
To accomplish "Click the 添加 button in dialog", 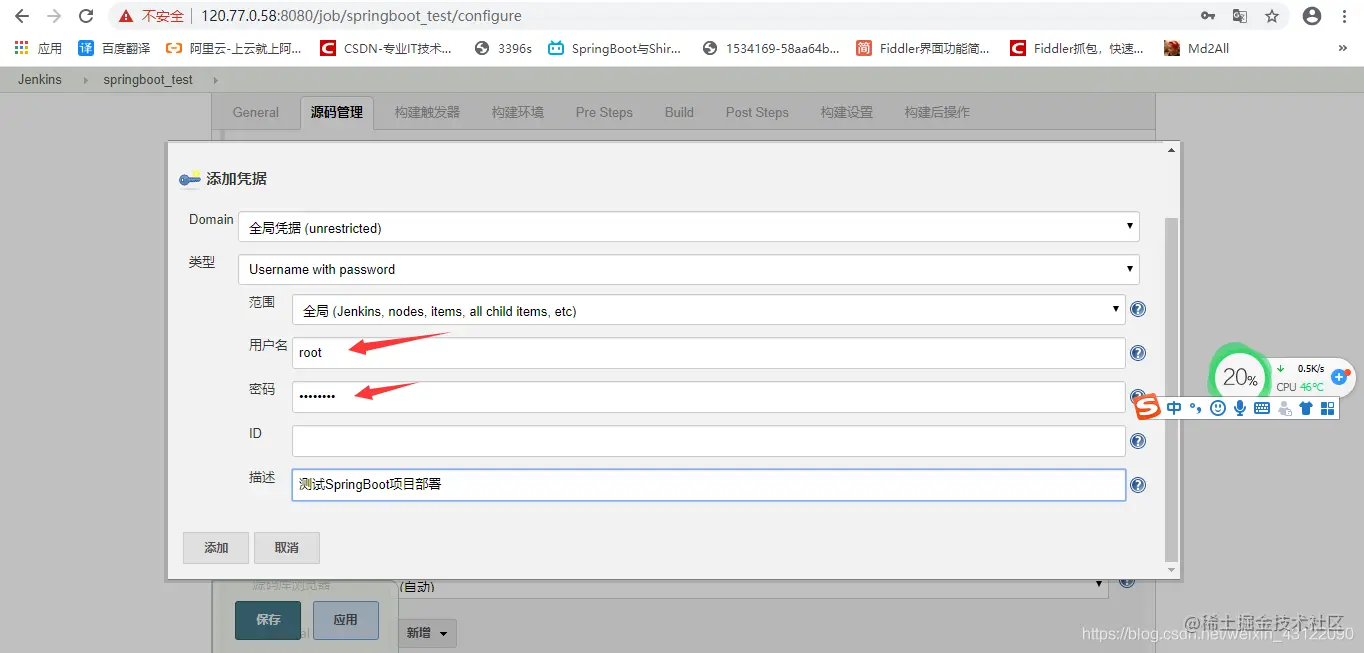I will (216, 548).
